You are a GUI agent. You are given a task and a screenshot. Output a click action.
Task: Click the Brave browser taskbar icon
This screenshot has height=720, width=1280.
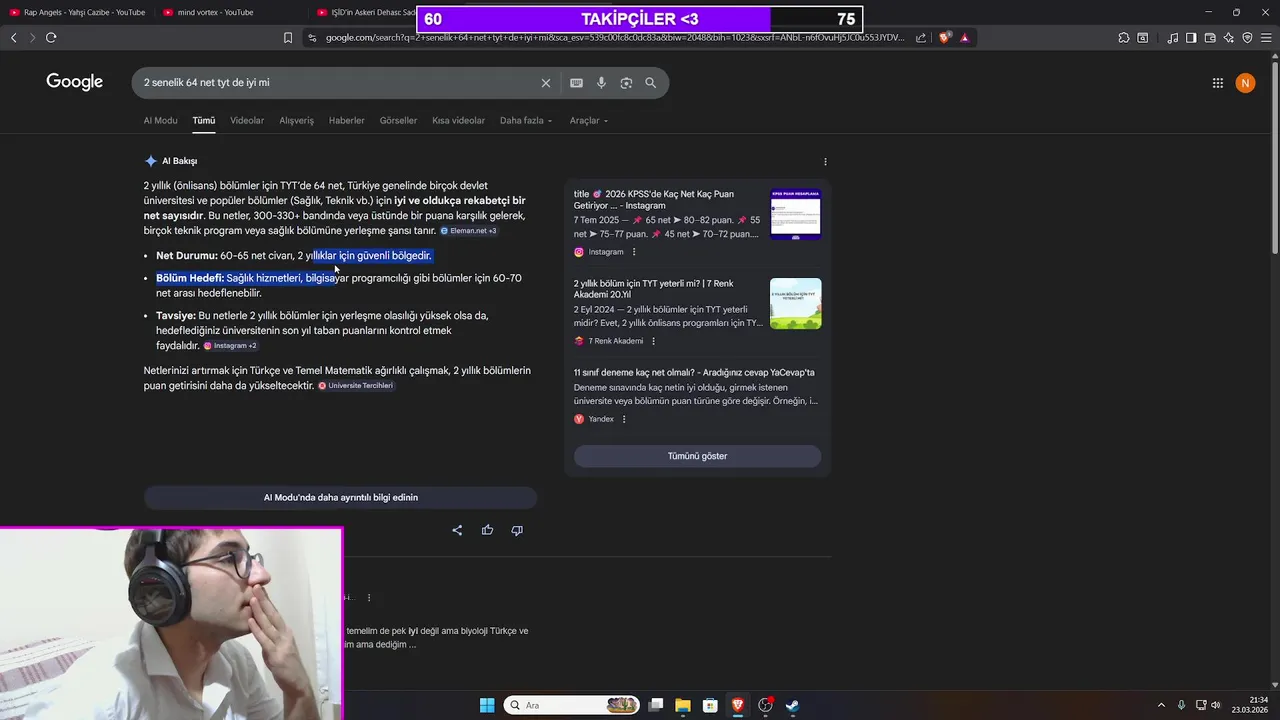click(x=738, y=705)
